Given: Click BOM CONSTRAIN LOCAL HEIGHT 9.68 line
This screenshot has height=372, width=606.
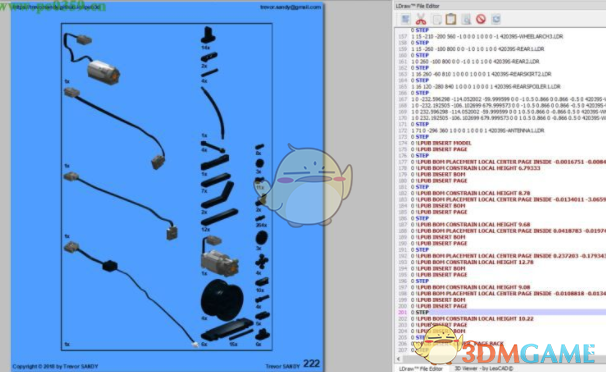Looking at the screenshot, I should [471, 224].
